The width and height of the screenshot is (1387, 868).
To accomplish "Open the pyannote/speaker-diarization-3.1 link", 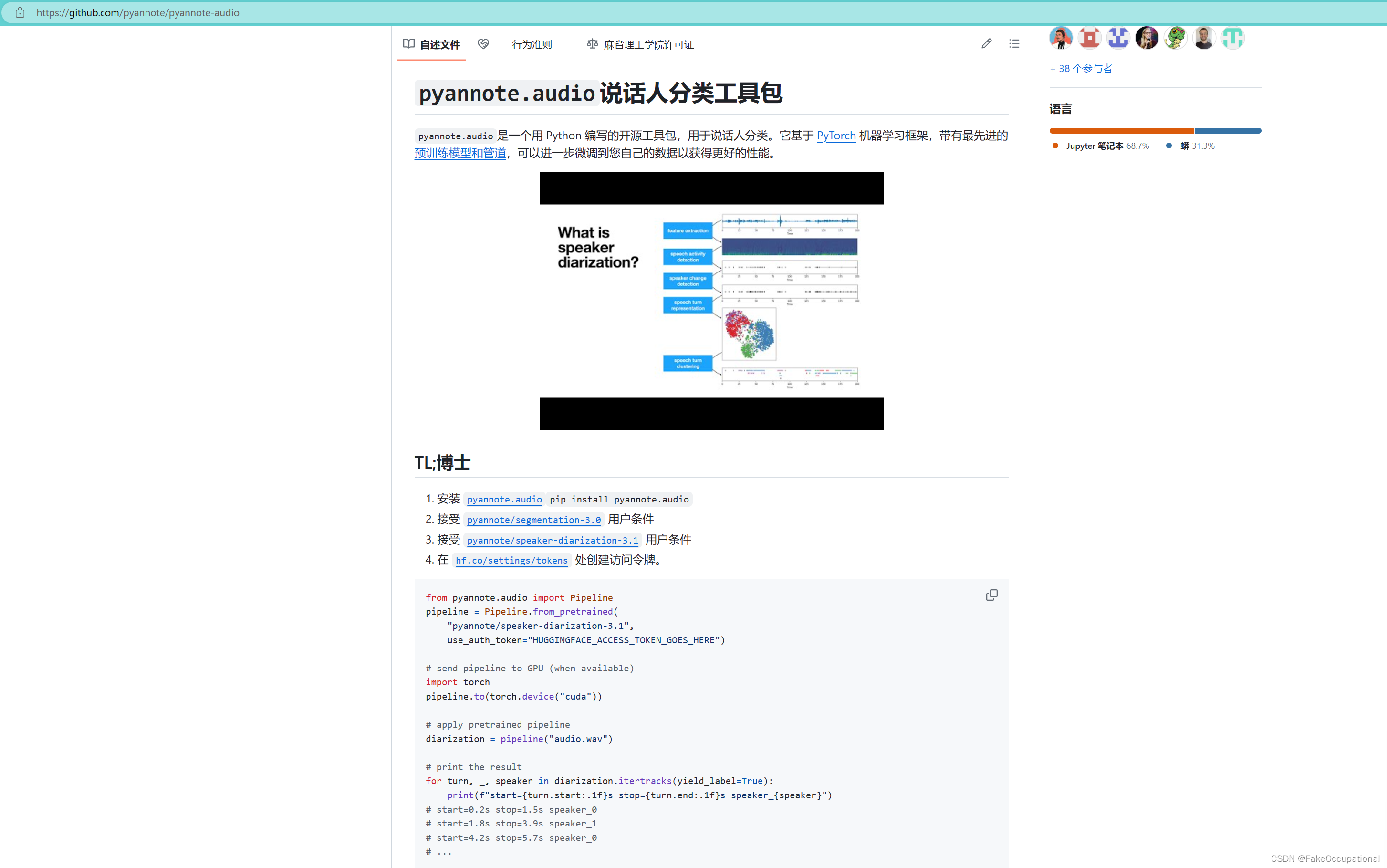I will pos(553,540).
